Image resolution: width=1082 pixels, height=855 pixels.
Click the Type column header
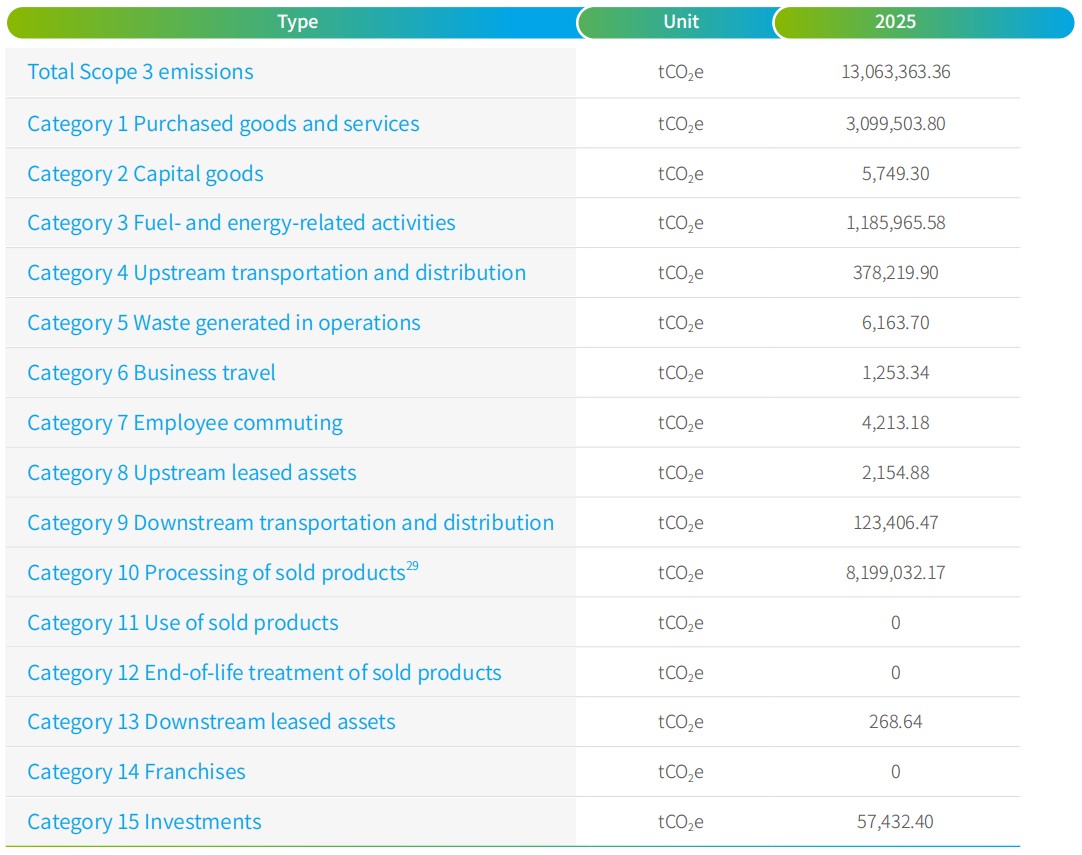(x=297, y=22)
